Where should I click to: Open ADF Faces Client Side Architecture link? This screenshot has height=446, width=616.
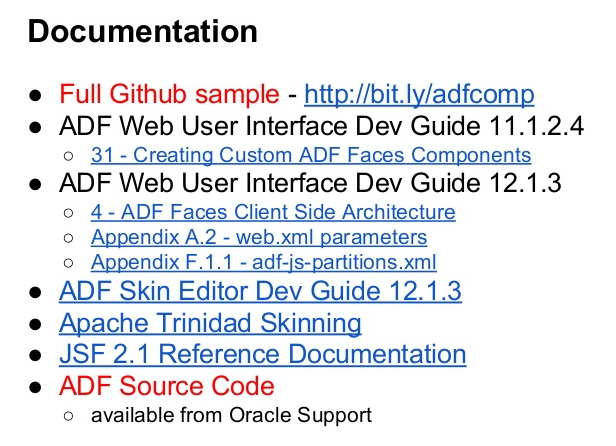(x=272, y=212)
